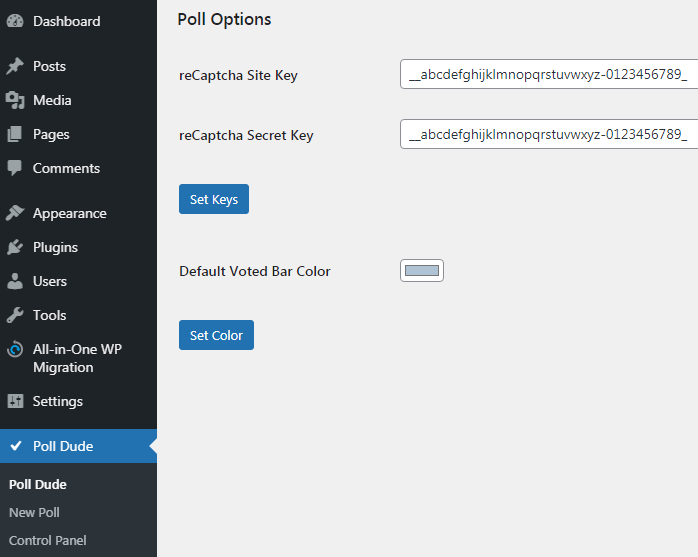Screen dimensions: 698x557
Task: Click the Comments speech bubble icon
Action: point(15,168)
